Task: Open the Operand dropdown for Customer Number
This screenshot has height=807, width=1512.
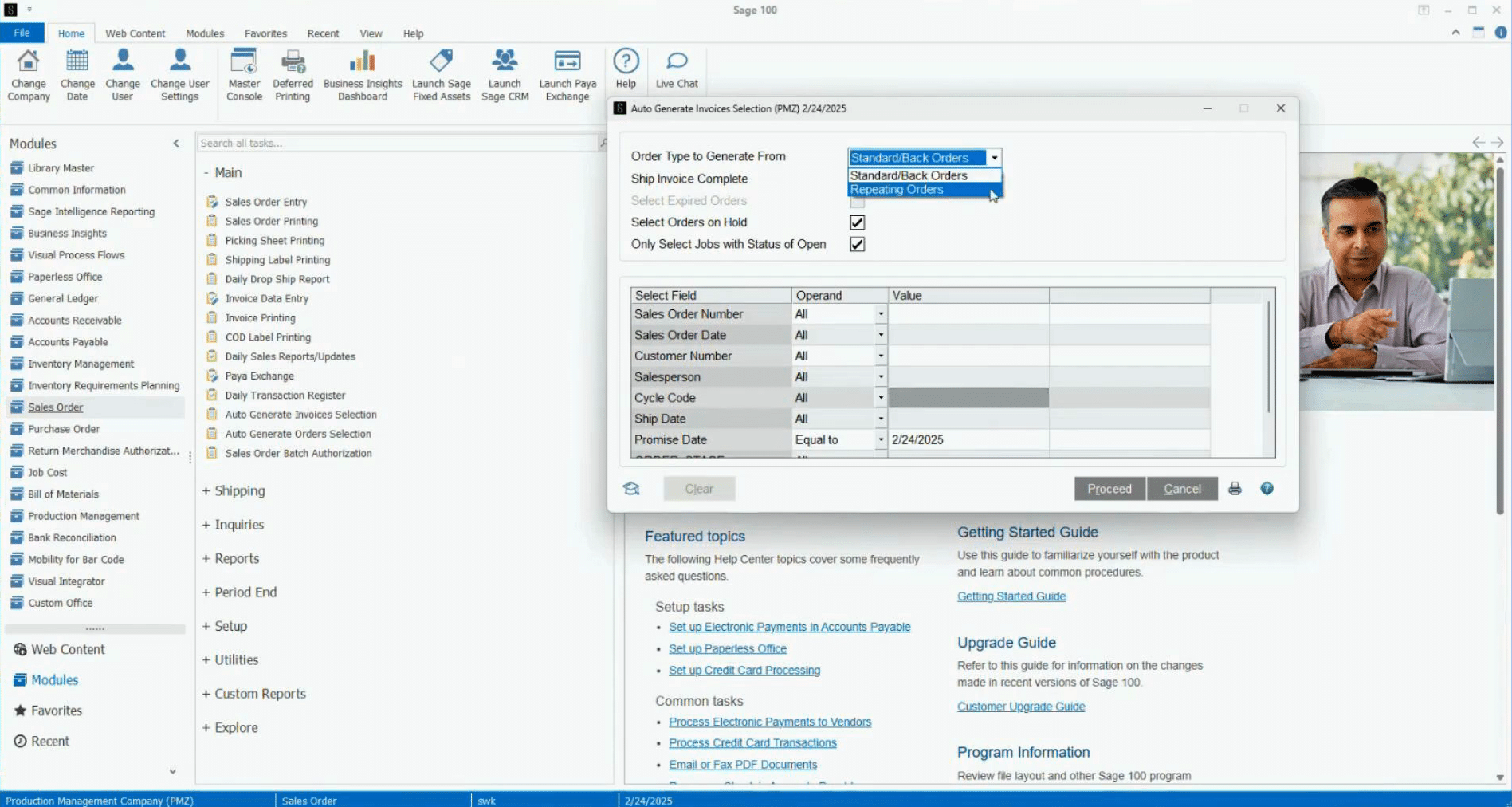Action: coord(880,356)
